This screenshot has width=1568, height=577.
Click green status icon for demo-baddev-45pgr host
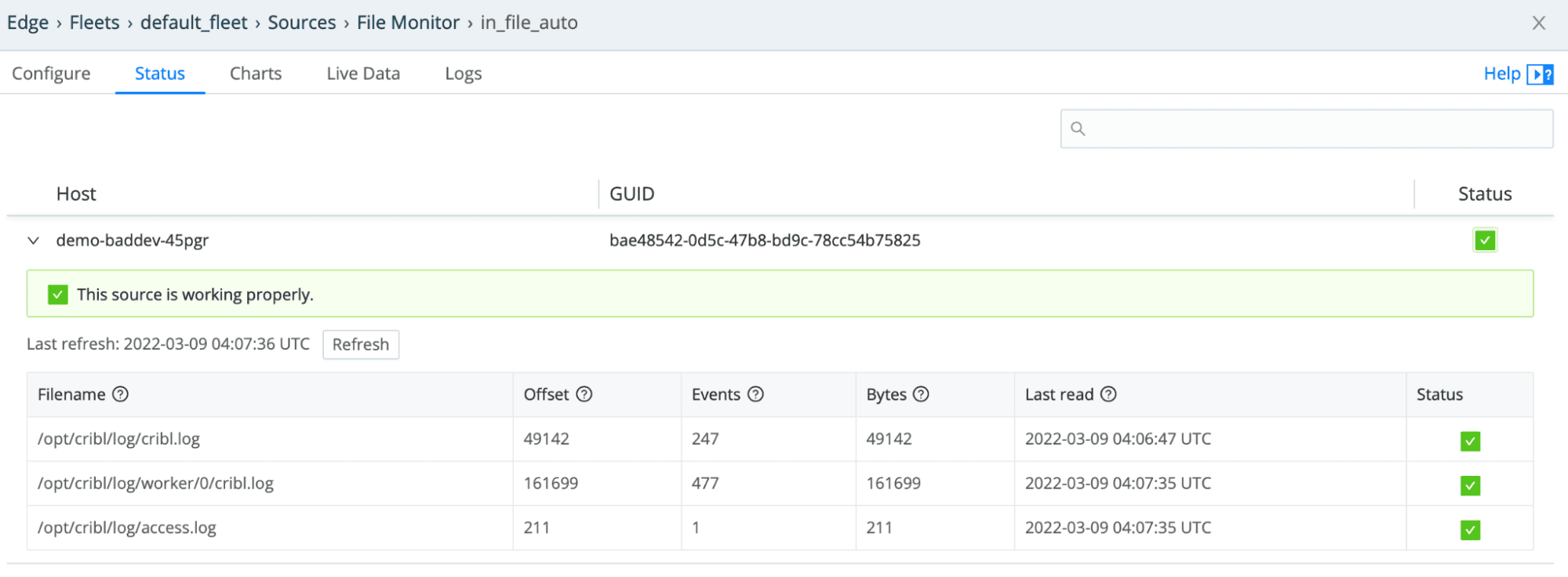tap(1484, 240)
